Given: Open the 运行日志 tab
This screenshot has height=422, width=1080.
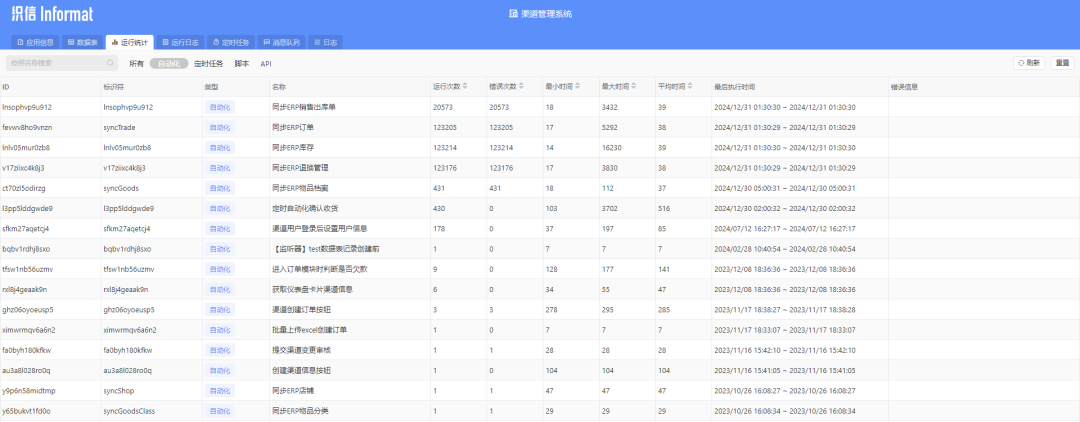Looking at the screenshot, I should coord(180,42).
